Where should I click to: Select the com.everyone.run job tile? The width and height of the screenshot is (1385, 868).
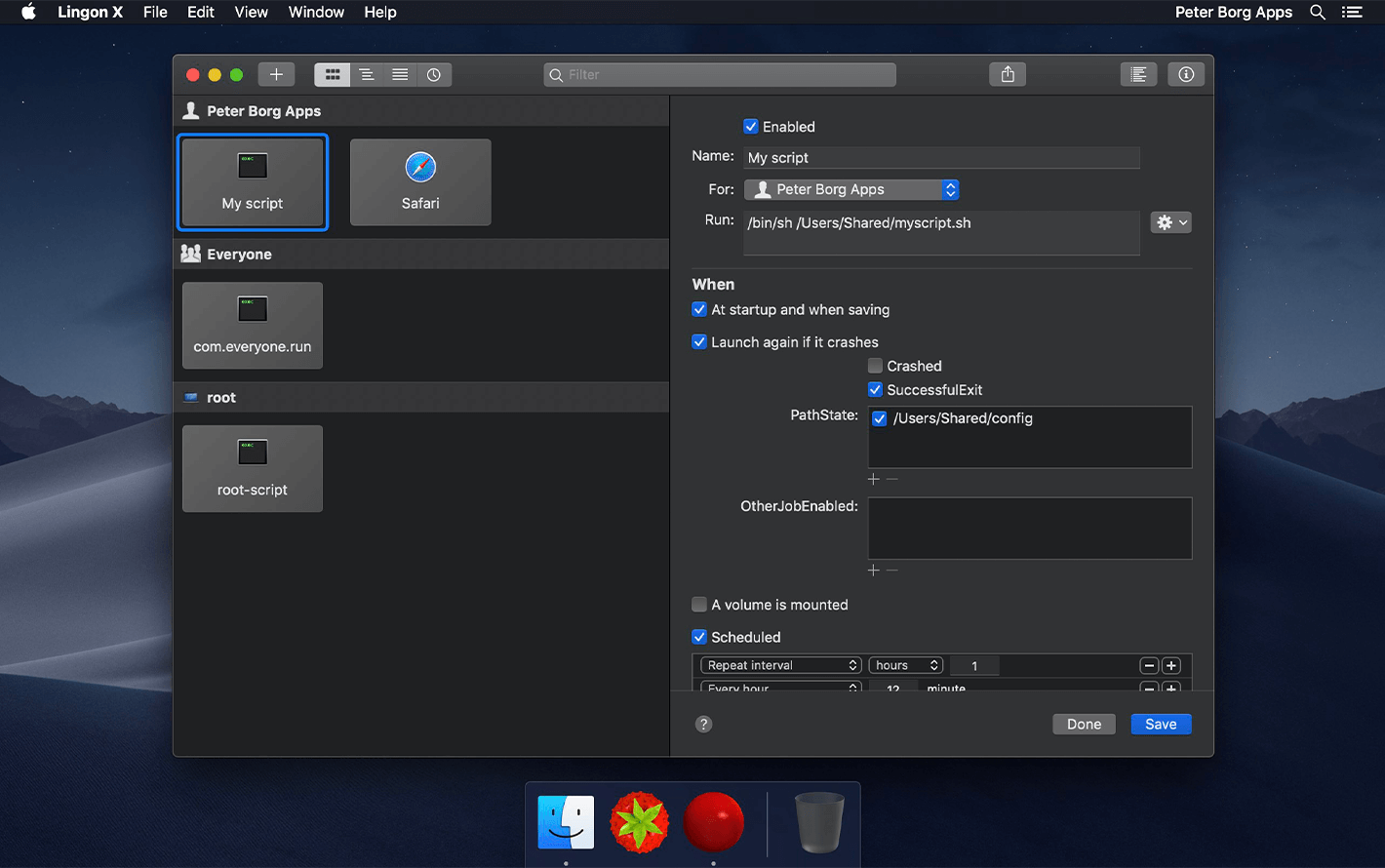[x=253, y=326]
